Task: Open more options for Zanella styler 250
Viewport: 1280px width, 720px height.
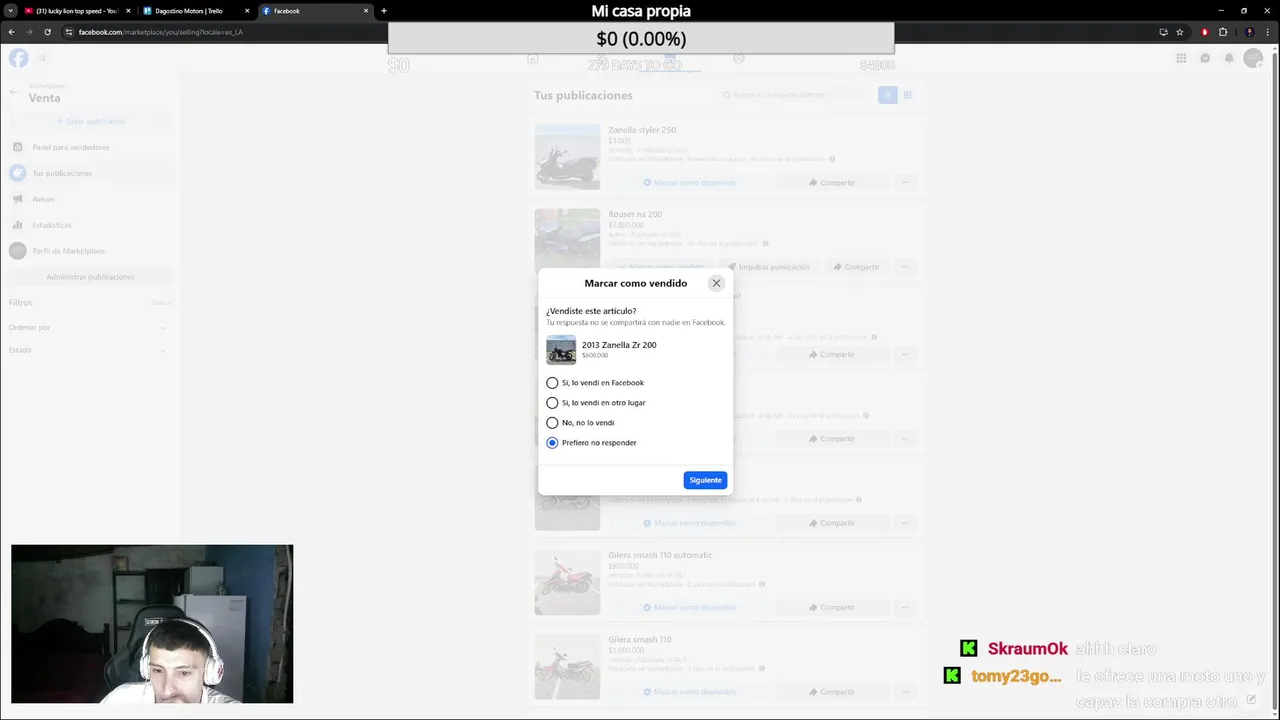Action: [x=905, y=183]
